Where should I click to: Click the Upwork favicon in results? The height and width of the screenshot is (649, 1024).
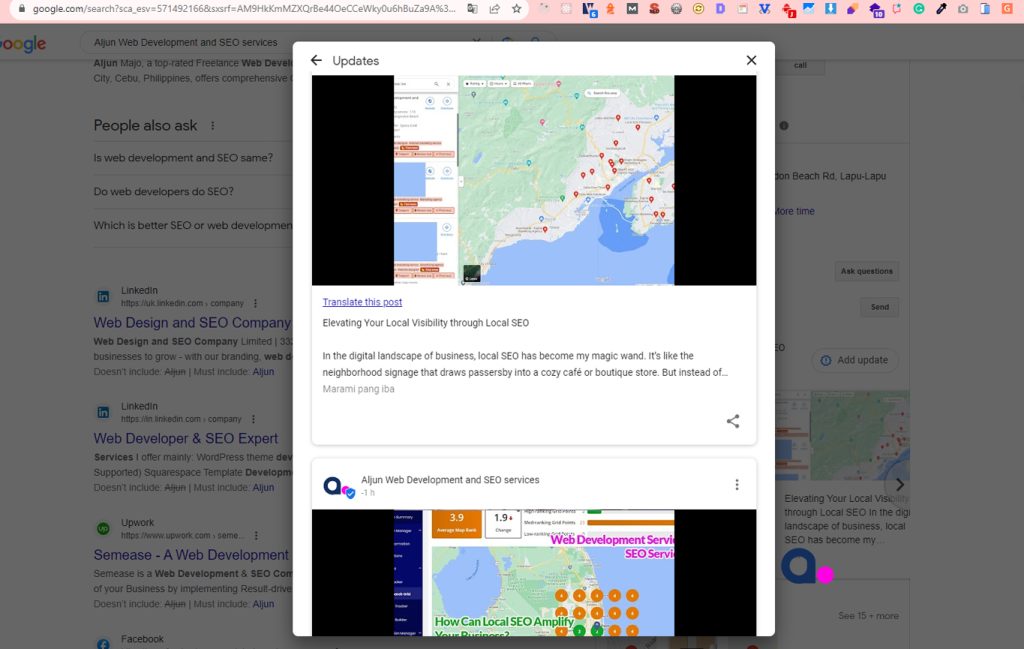103,529
